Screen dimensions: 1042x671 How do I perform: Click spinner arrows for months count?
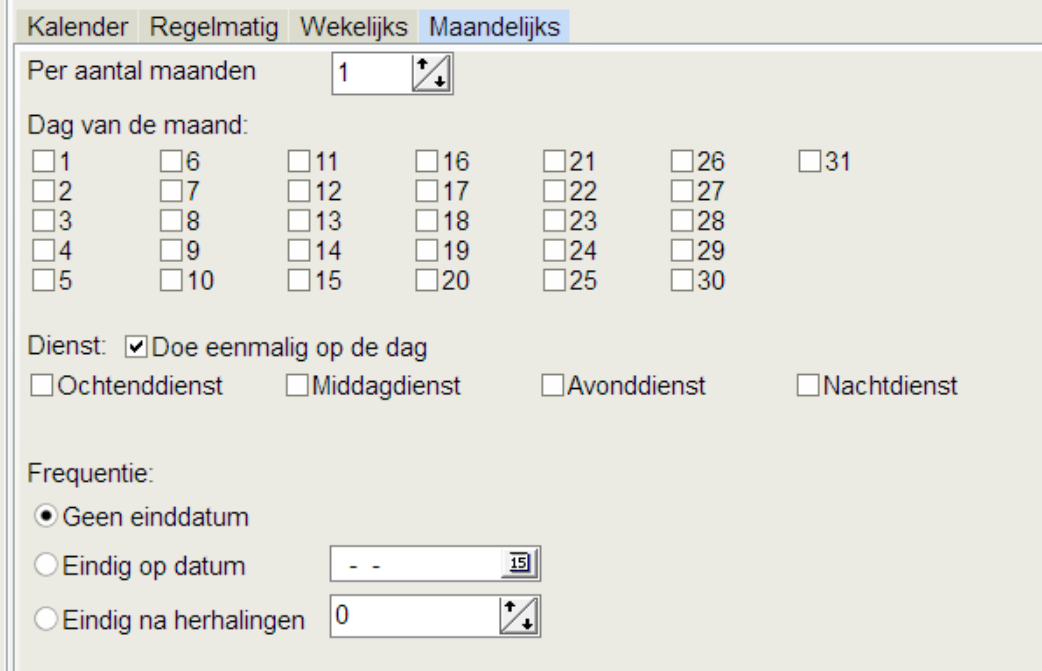coord(433,76)
